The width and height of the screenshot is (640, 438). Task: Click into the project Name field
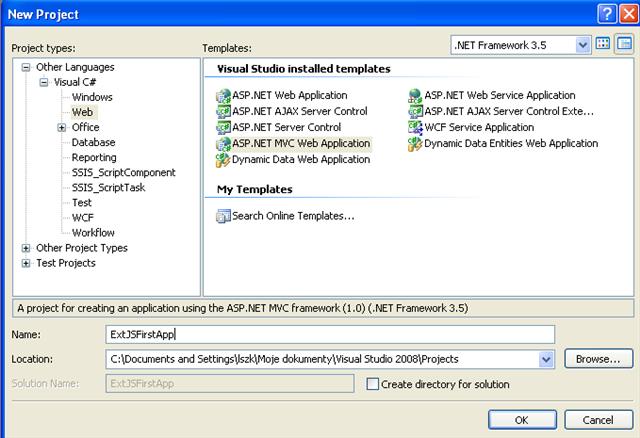tap(330, 335)
